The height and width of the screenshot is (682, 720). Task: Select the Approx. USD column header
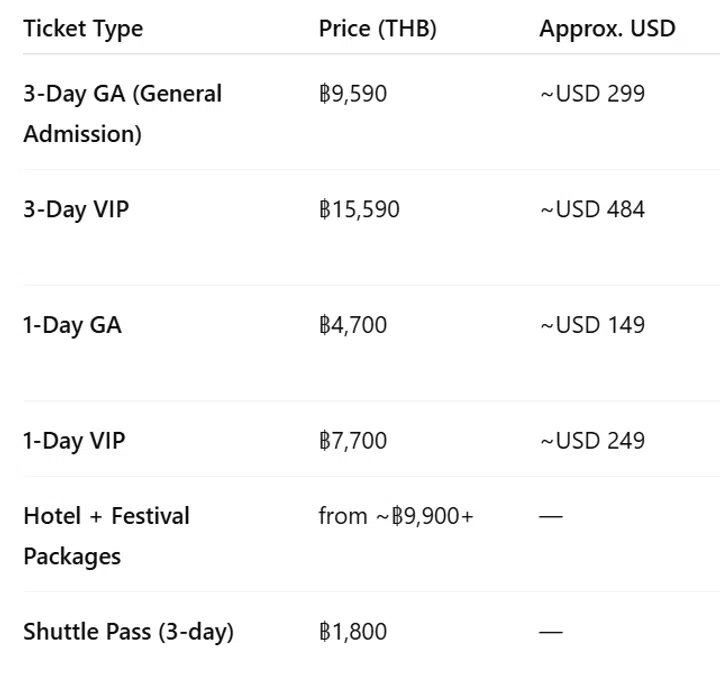(607, 28)
